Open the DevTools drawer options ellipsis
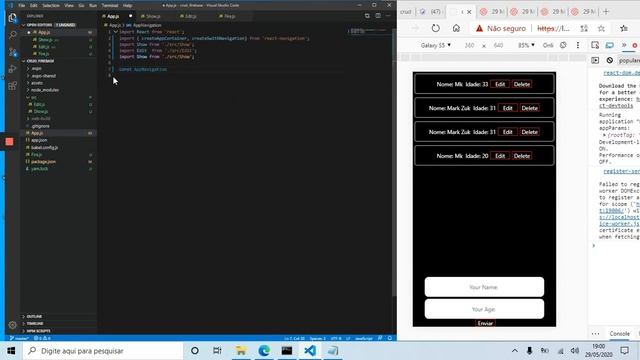Viewport: 640px width, 360px height. click(x=596, y=333)
